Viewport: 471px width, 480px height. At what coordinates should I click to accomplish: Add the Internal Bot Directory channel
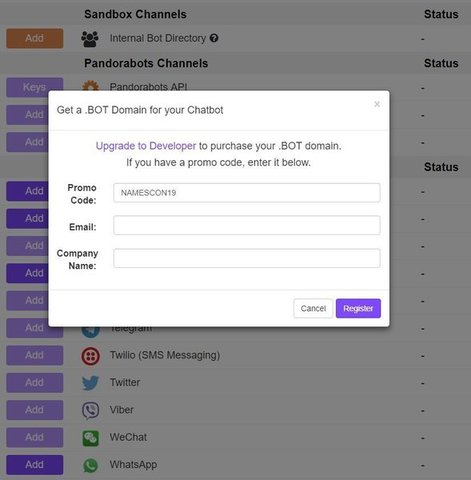coord(35,38)
